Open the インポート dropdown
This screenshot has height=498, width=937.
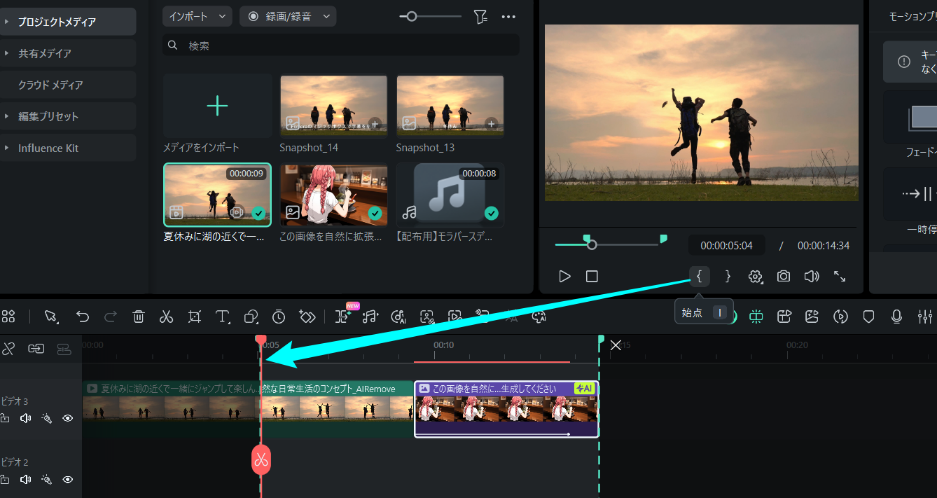coord(197,16)
